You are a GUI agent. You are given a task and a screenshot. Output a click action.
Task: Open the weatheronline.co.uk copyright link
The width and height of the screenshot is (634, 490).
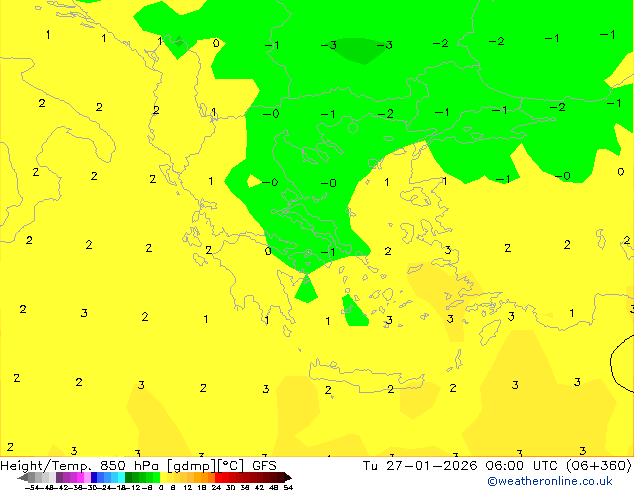pyautogui.click(x=550, y=482)
